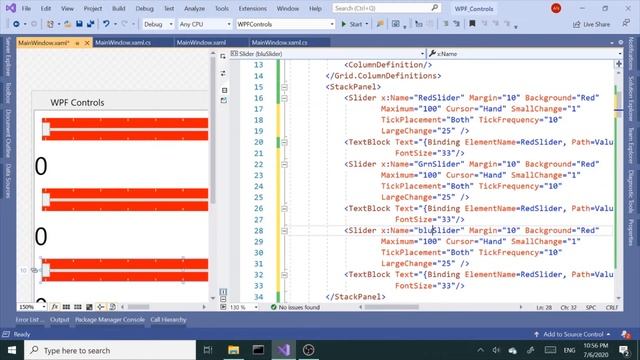Click the Navigate Backward icon

16,24
